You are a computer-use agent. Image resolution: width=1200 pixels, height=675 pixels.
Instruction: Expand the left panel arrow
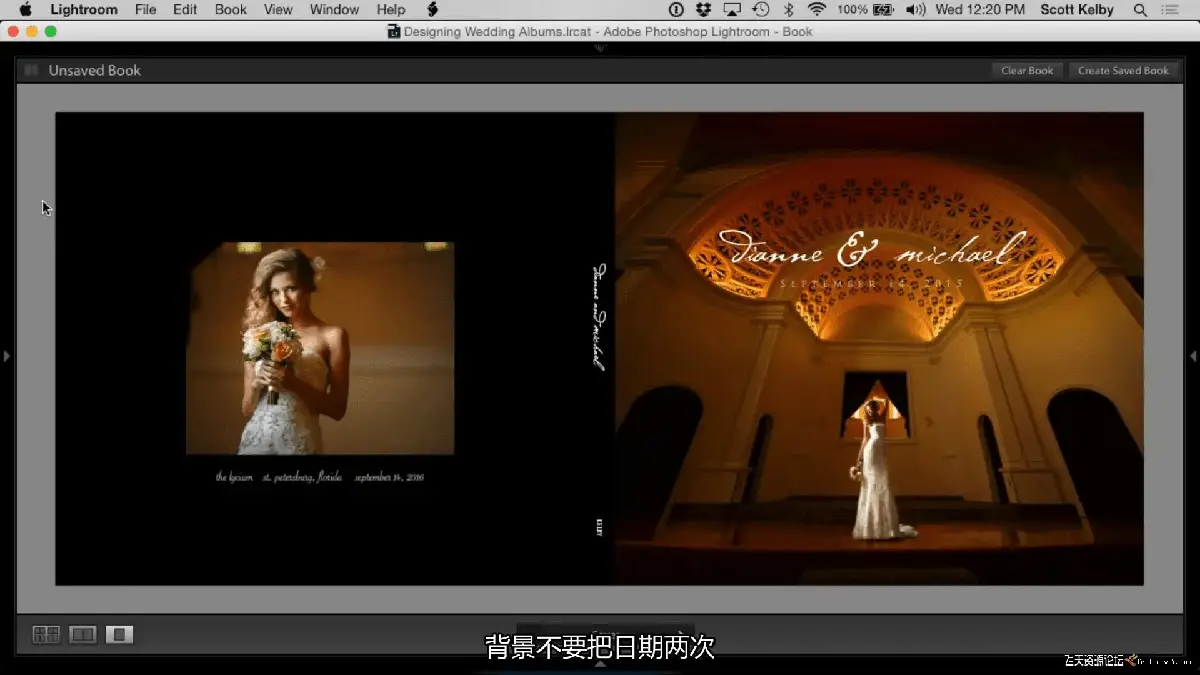coord(6,355)
